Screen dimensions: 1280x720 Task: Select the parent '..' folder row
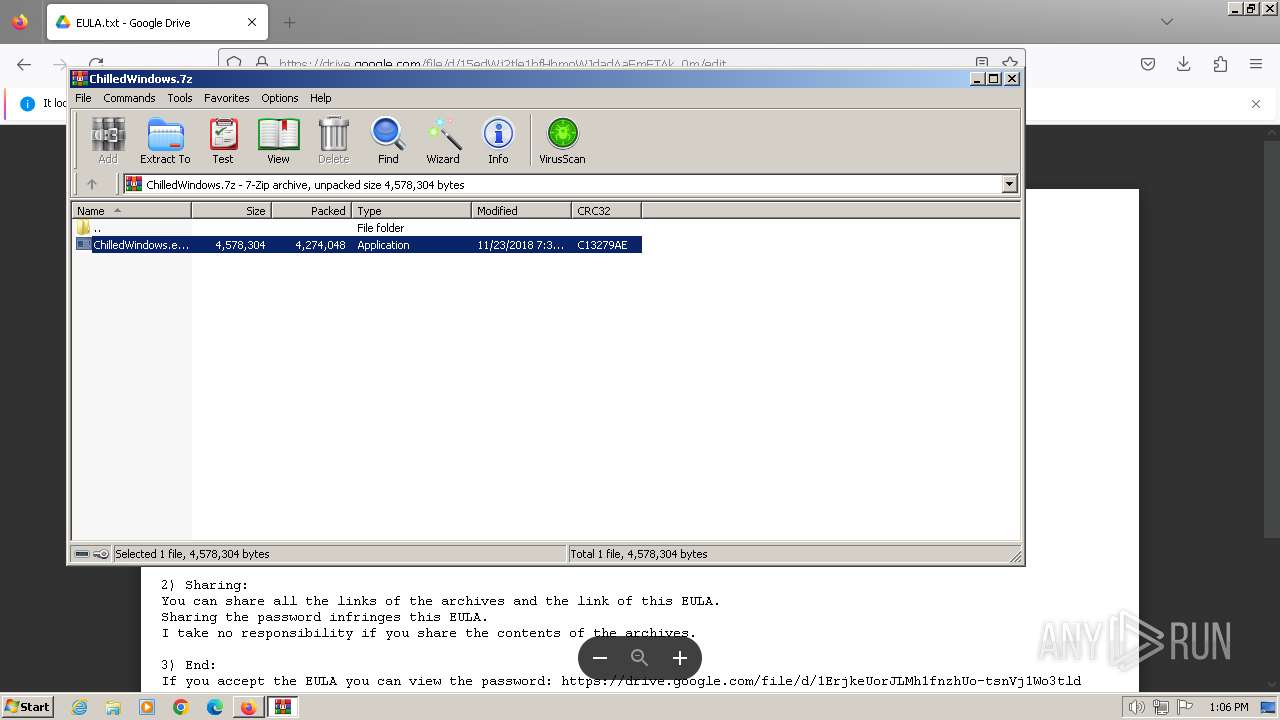(x=357, y=228)
